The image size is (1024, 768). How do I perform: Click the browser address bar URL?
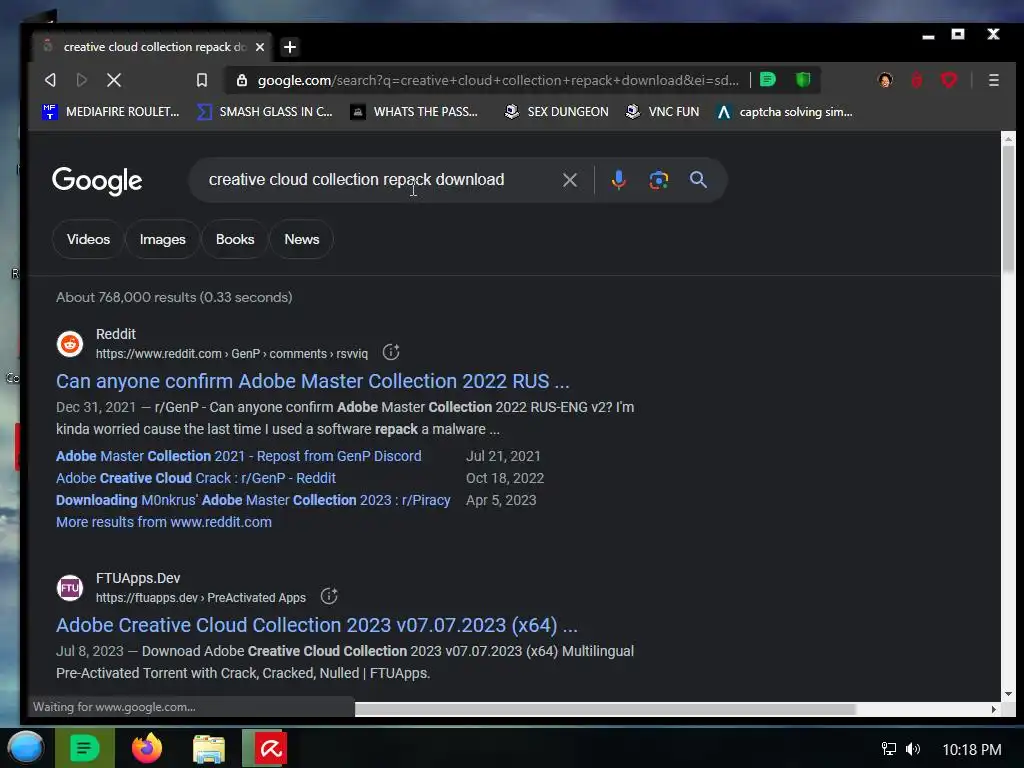tap(498, 80)
